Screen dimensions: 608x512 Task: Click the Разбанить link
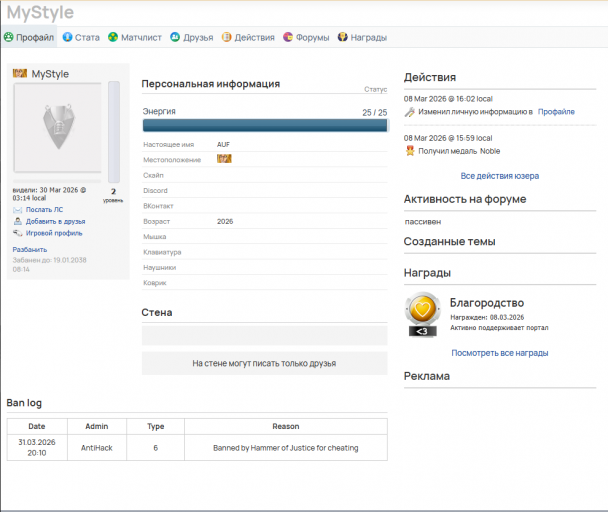click(x=30, y=249)
